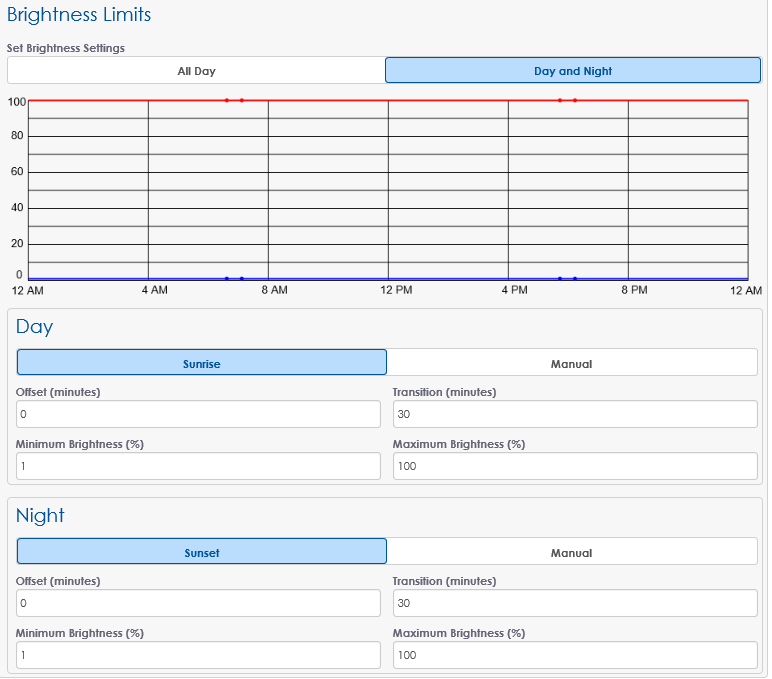The height and width of the screenshot is (679, 772).
Task: Focus the Night Maximum Brightness field
Action: pos(574,655)
